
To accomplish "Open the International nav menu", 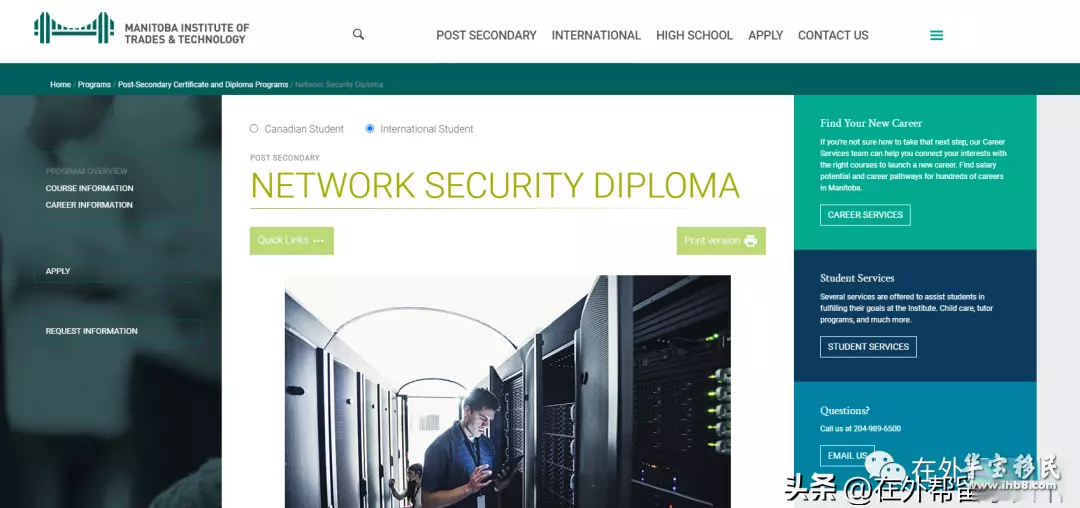I will pyautogui.click(x=596, y=35).
